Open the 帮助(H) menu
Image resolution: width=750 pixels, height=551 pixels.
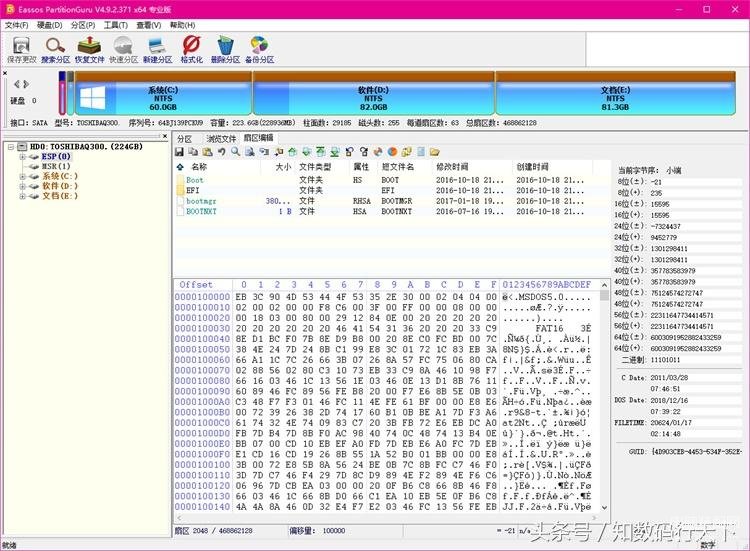[182, 25]
